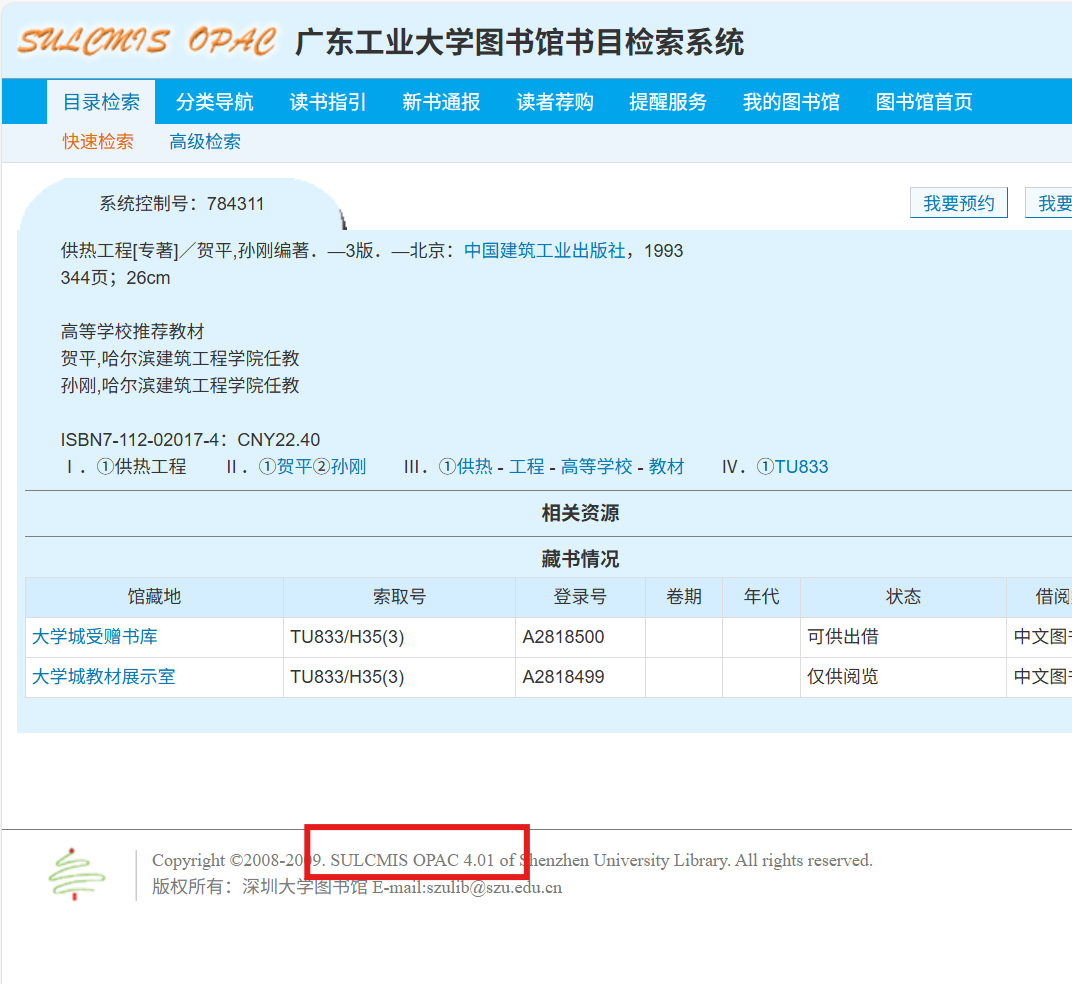Click the green tree logo in footer

(x=77, y=874)
